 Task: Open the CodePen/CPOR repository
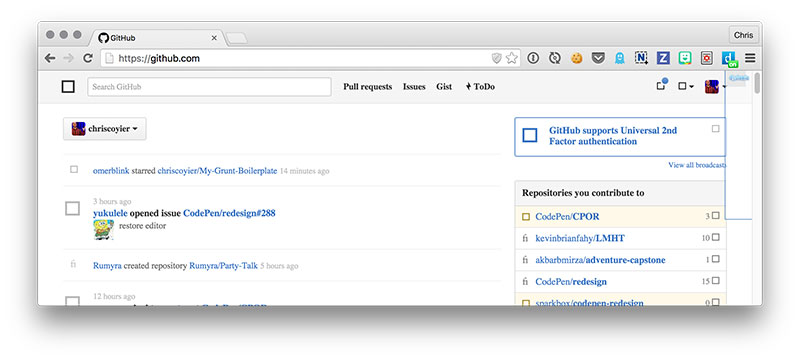(567, 217)
